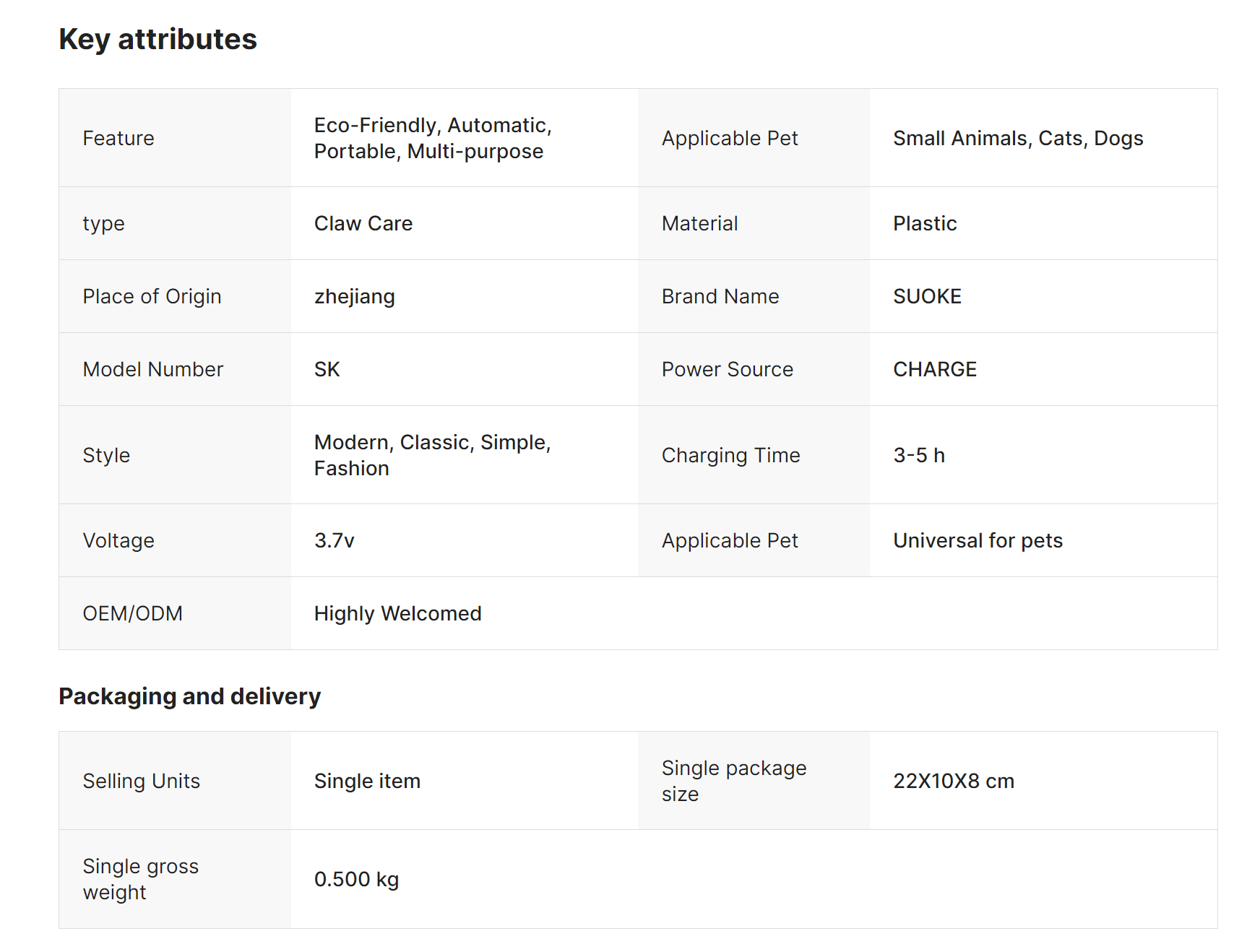
Task: Click the Packaging and delivery heading
Action: [189, 696]
